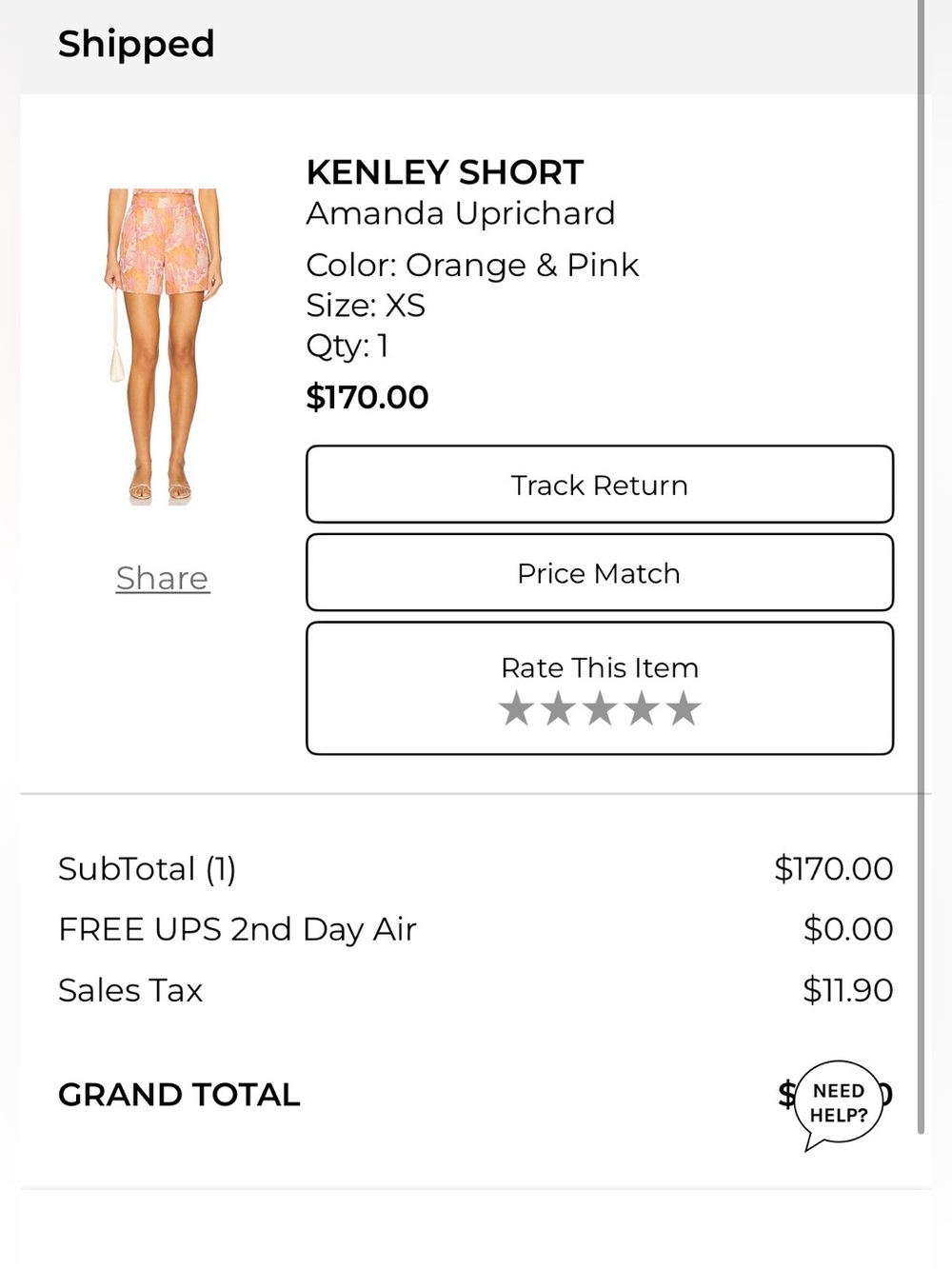Select the GRAND TOTAL label
The height and width of the screenshot is (1269, 952).
tap(179, 1095)
